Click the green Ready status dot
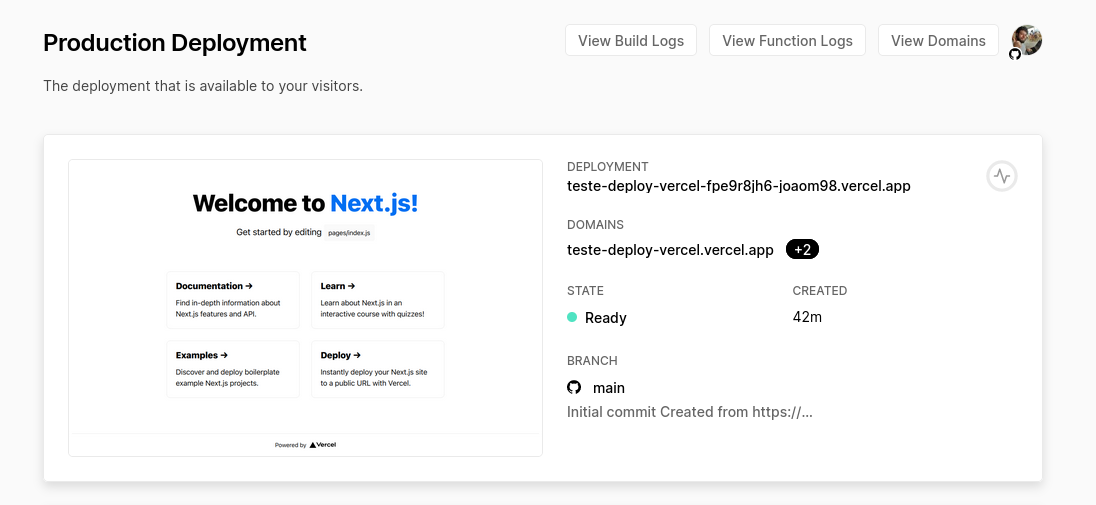1096x505 pixels. [572, 318]
